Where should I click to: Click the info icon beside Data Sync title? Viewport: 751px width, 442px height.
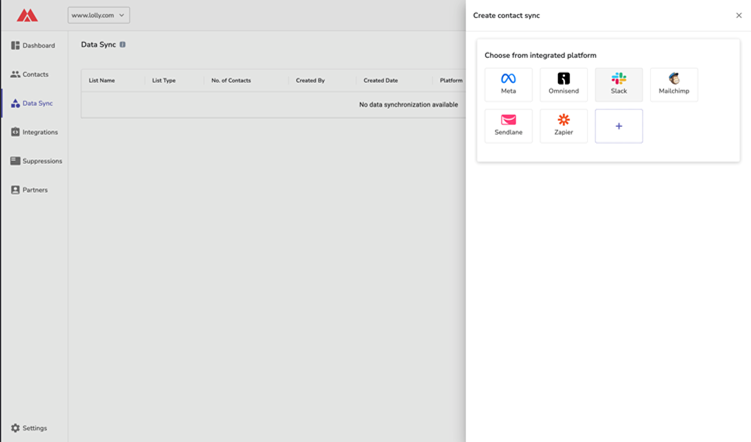pos(123,45)
